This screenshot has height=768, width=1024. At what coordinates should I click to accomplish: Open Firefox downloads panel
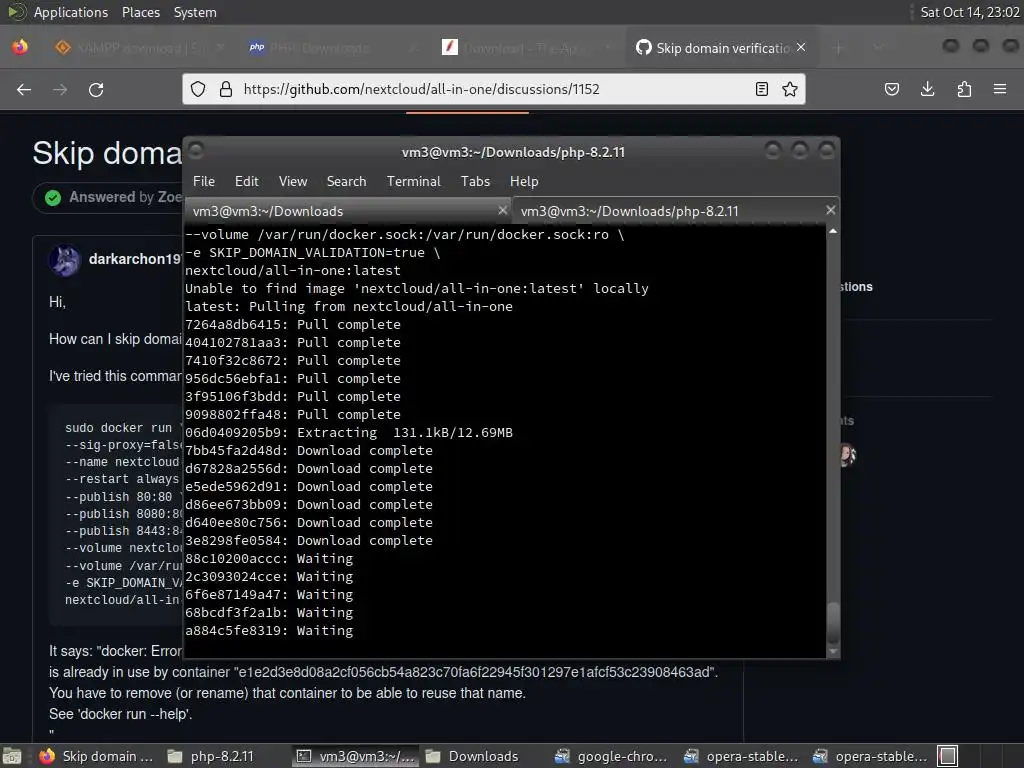(927, 89)
